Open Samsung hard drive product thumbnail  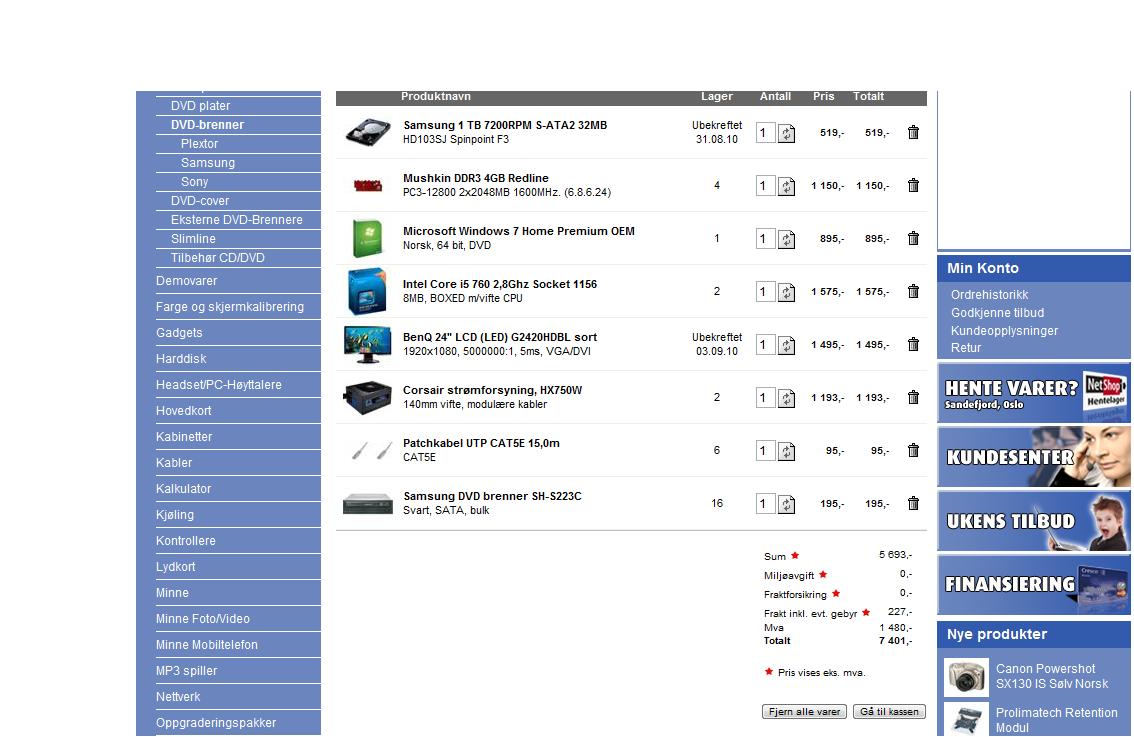[x=367, y=133]
